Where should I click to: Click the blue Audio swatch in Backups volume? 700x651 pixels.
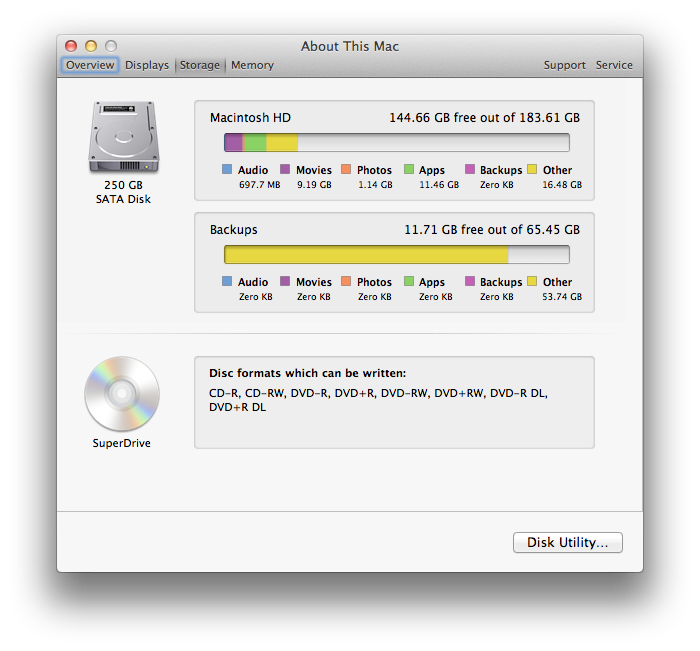[227, 281]
